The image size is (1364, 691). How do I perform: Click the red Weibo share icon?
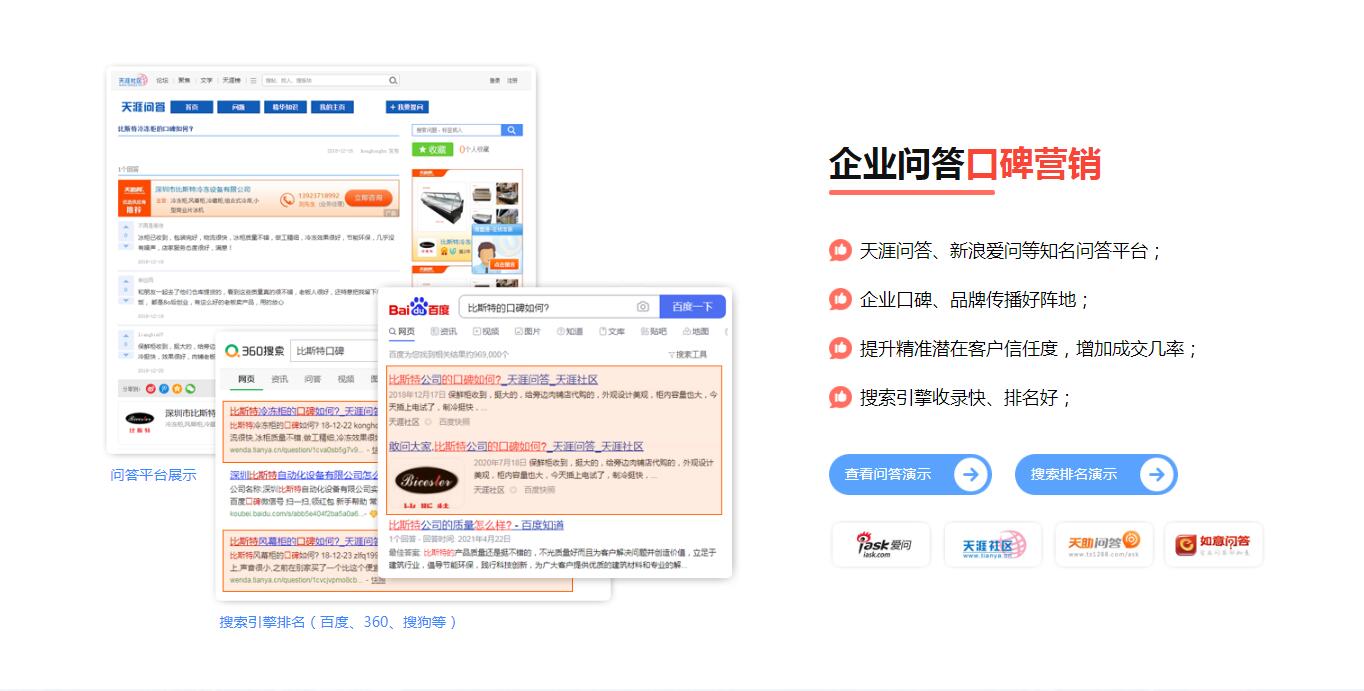tap(151, 388)
